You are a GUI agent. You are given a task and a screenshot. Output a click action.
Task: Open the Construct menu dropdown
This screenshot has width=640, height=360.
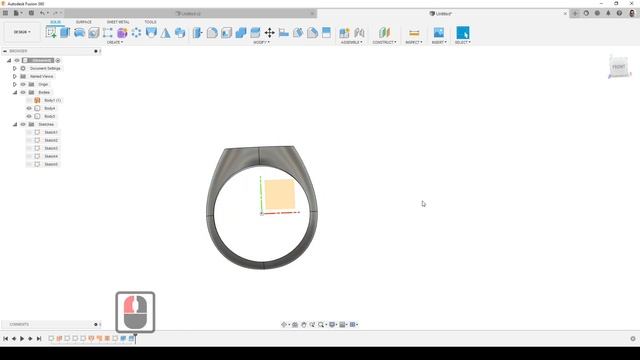click(384, 42)
